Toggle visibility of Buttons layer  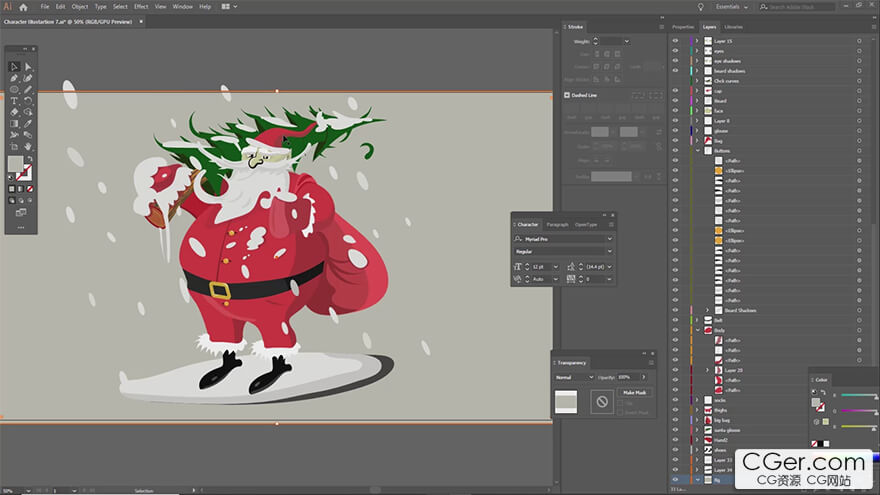pyautogui.click(x=675, y=151)
